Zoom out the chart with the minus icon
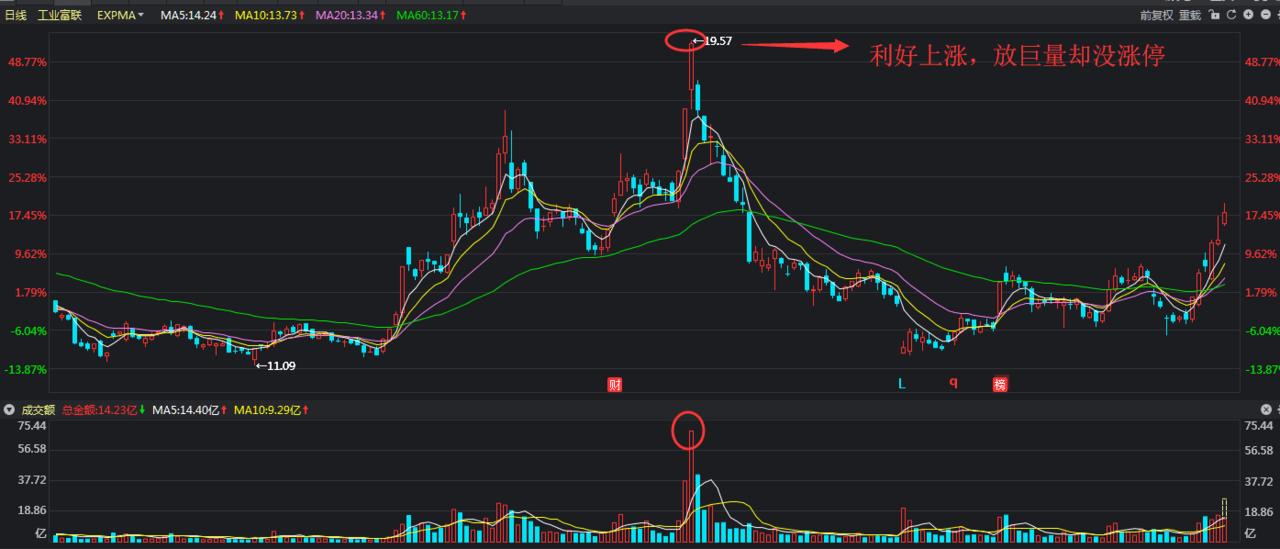The width and height of the screenshot is (1280, 549). click(x=1266, y=15)
